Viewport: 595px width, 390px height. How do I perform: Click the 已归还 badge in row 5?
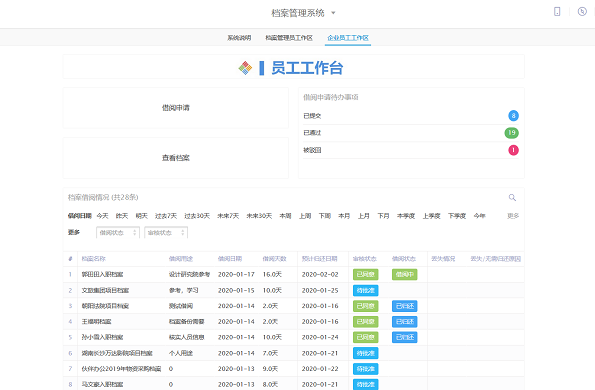[x=405, y=337]
